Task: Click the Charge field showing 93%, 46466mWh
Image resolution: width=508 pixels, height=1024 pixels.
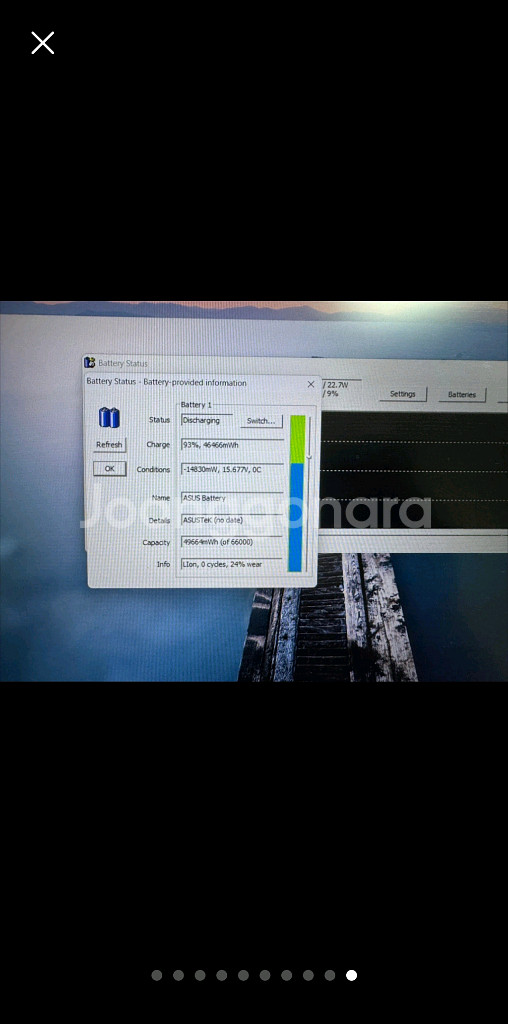Action: (232, 445)
